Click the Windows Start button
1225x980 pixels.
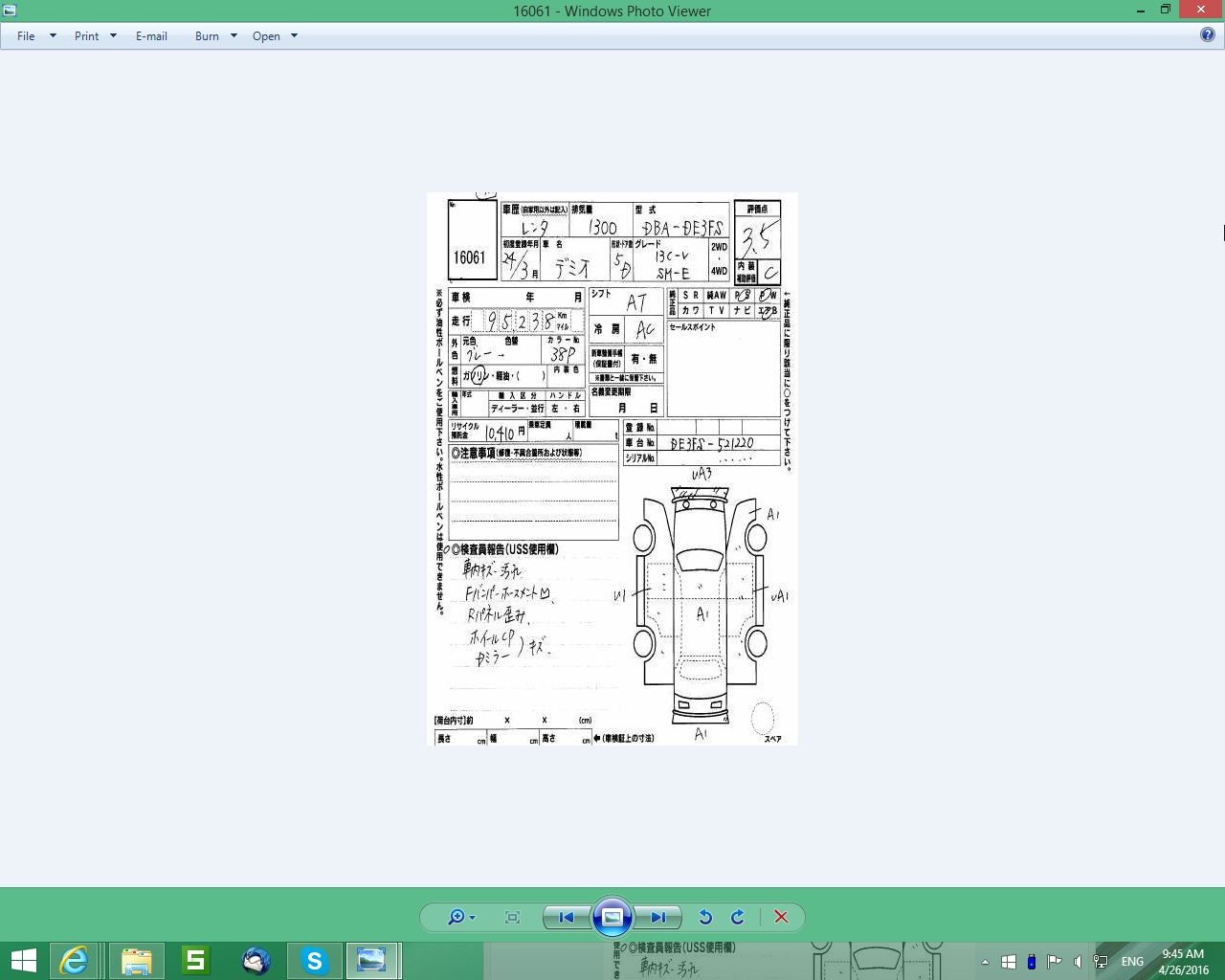tap(23, 960)
